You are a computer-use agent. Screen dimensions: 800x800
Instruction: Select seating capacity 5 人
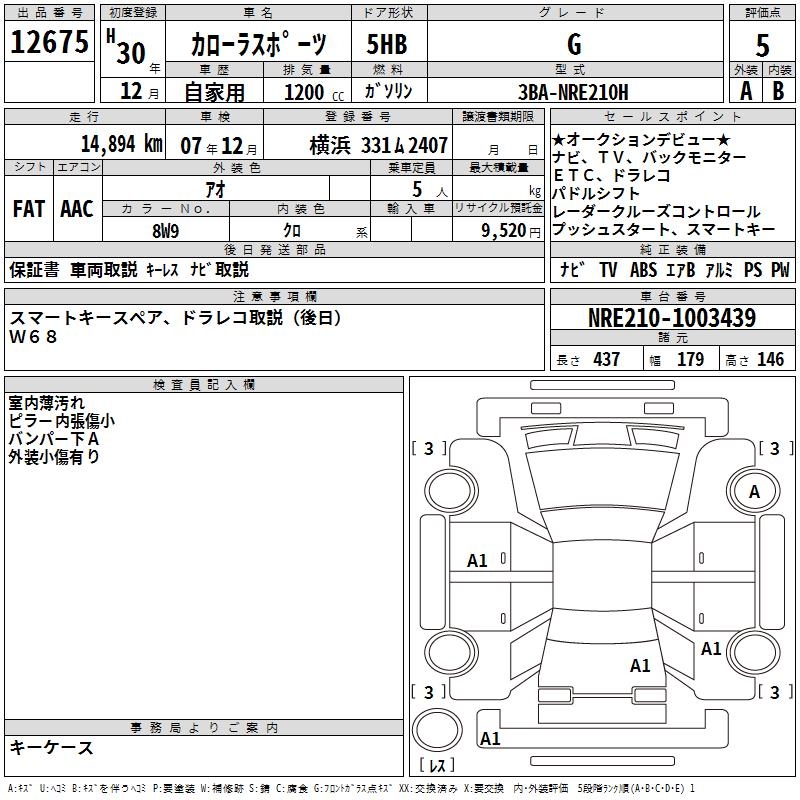tap(430, 190)
